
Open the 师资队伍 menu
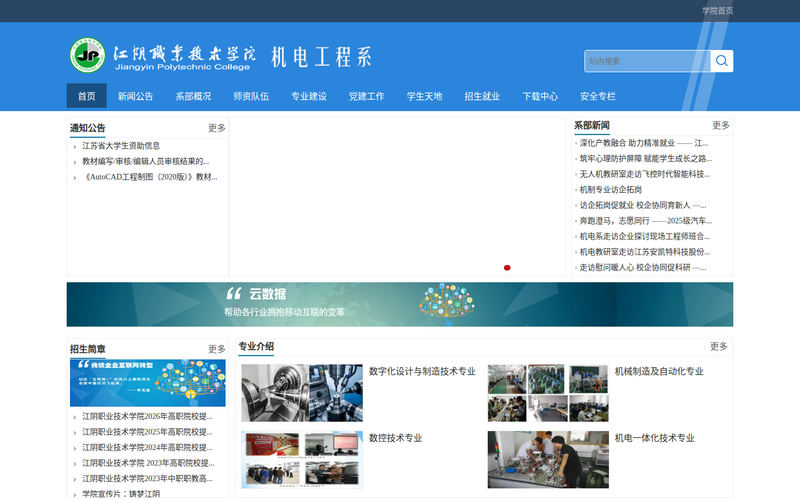pyautogui.click(x=251, y=96)
